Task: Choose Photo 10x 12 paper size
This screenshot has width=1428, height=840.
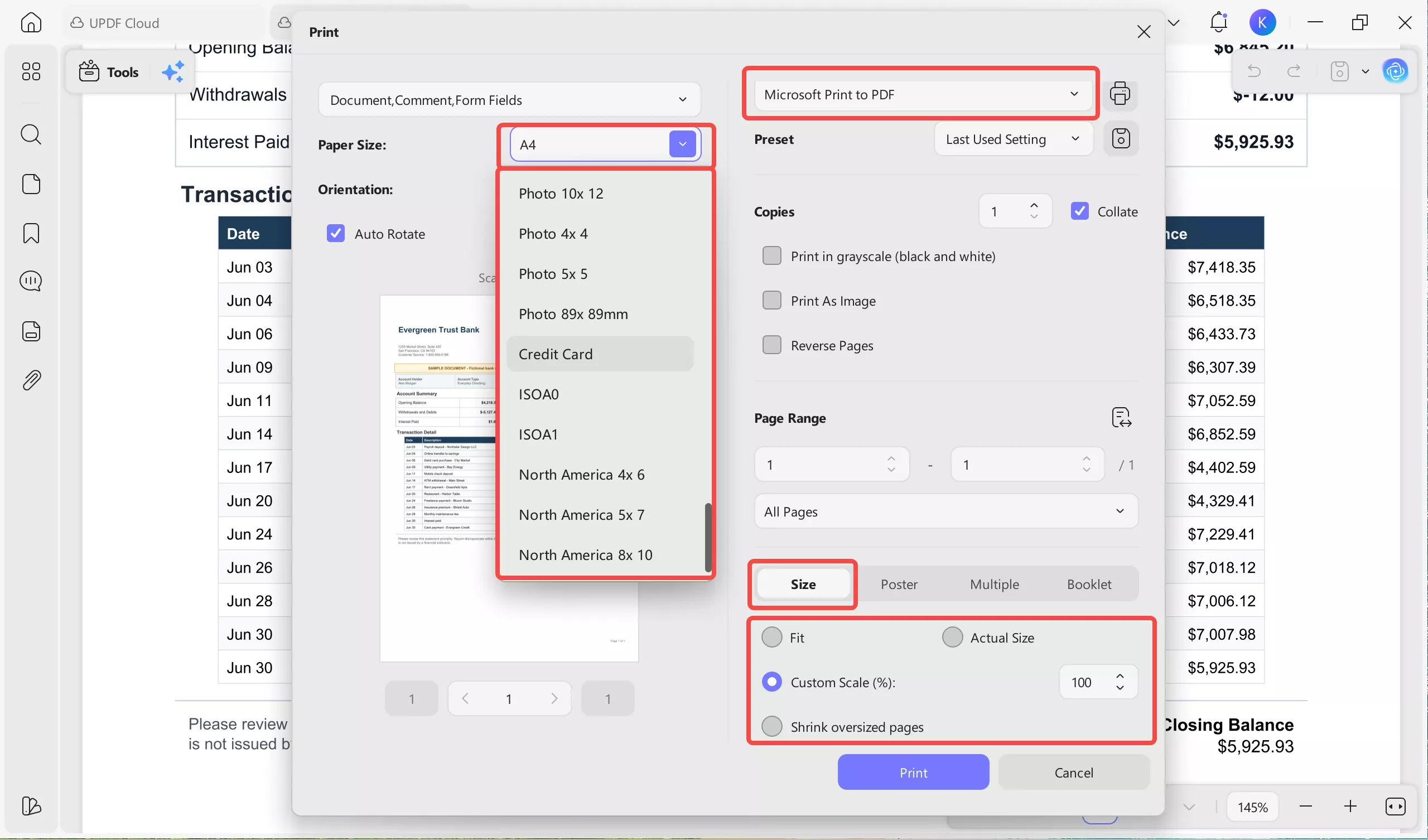Action: click(x=600, y=194)
